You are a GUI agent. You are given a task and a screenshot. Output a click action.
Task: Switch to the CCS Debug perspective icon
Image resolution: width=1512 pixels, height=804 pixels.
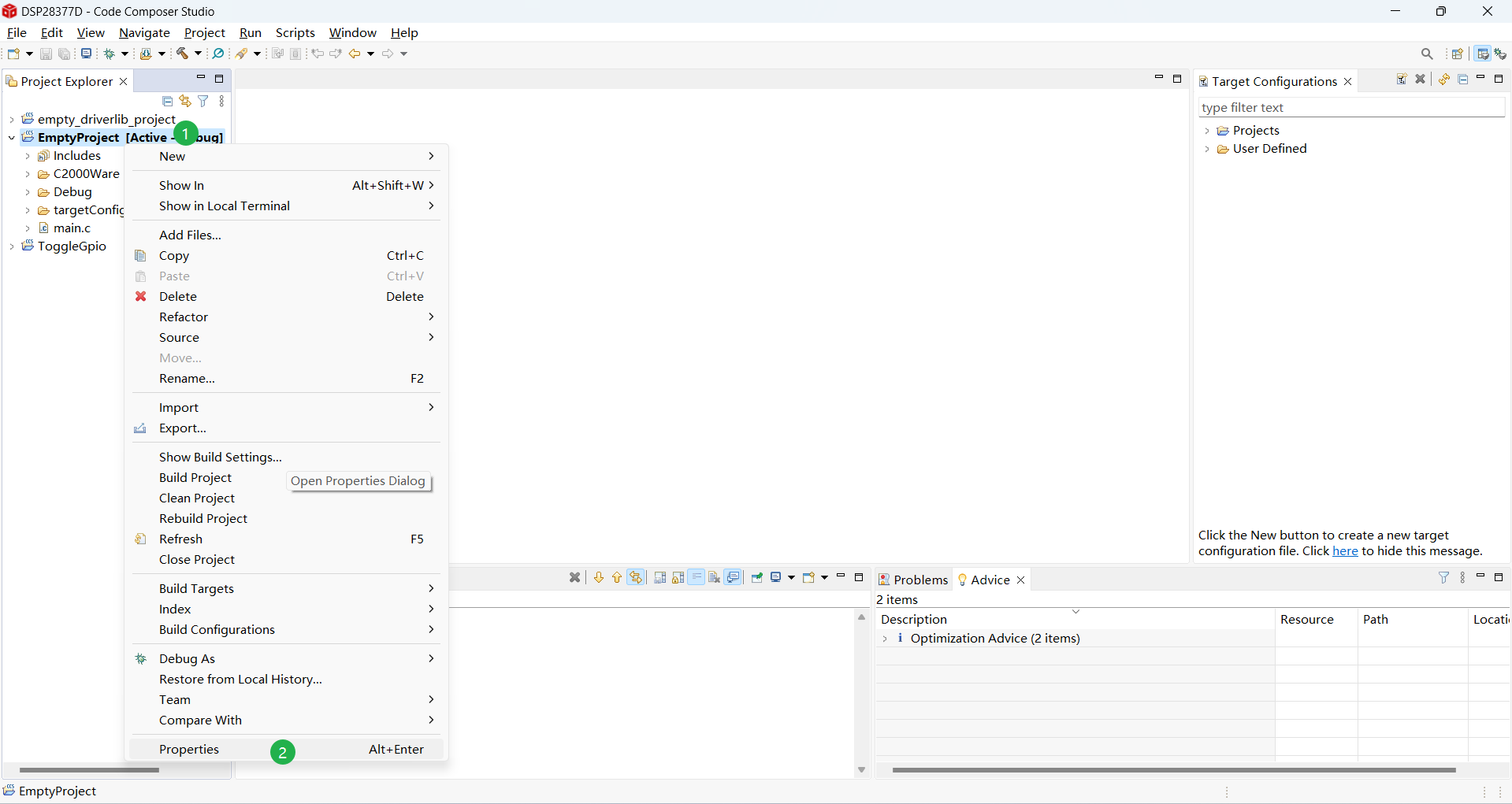pos(1501,54)
